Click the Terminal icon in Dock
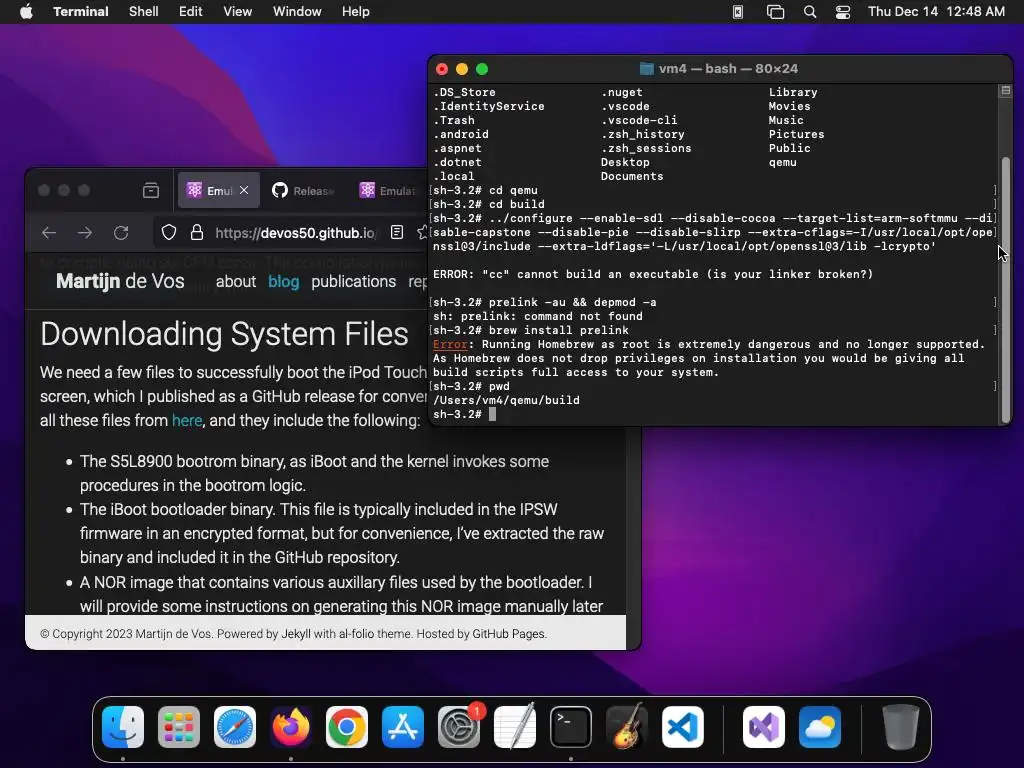The image size is (1024, 768). pos(571,727)
